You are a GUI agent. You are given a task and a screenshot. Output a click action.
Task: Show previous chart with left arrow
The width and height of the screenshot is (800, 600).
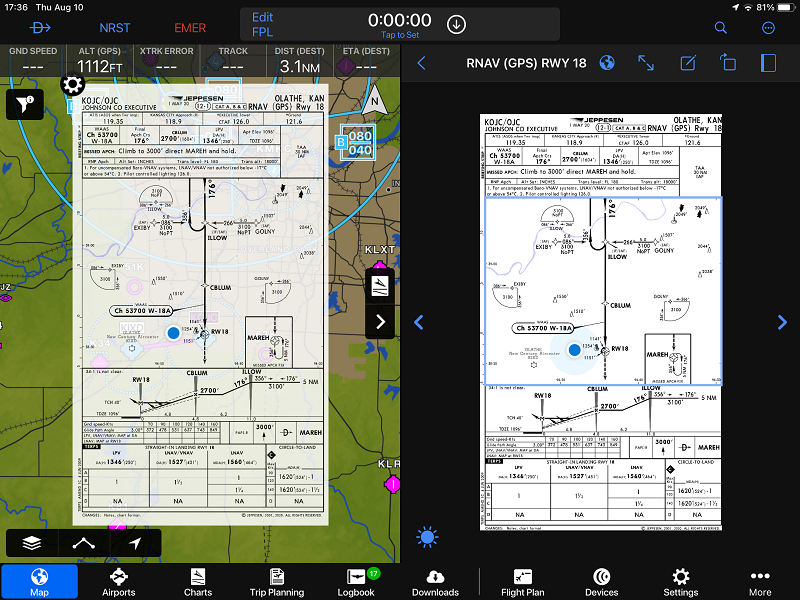tap(419, 322)
